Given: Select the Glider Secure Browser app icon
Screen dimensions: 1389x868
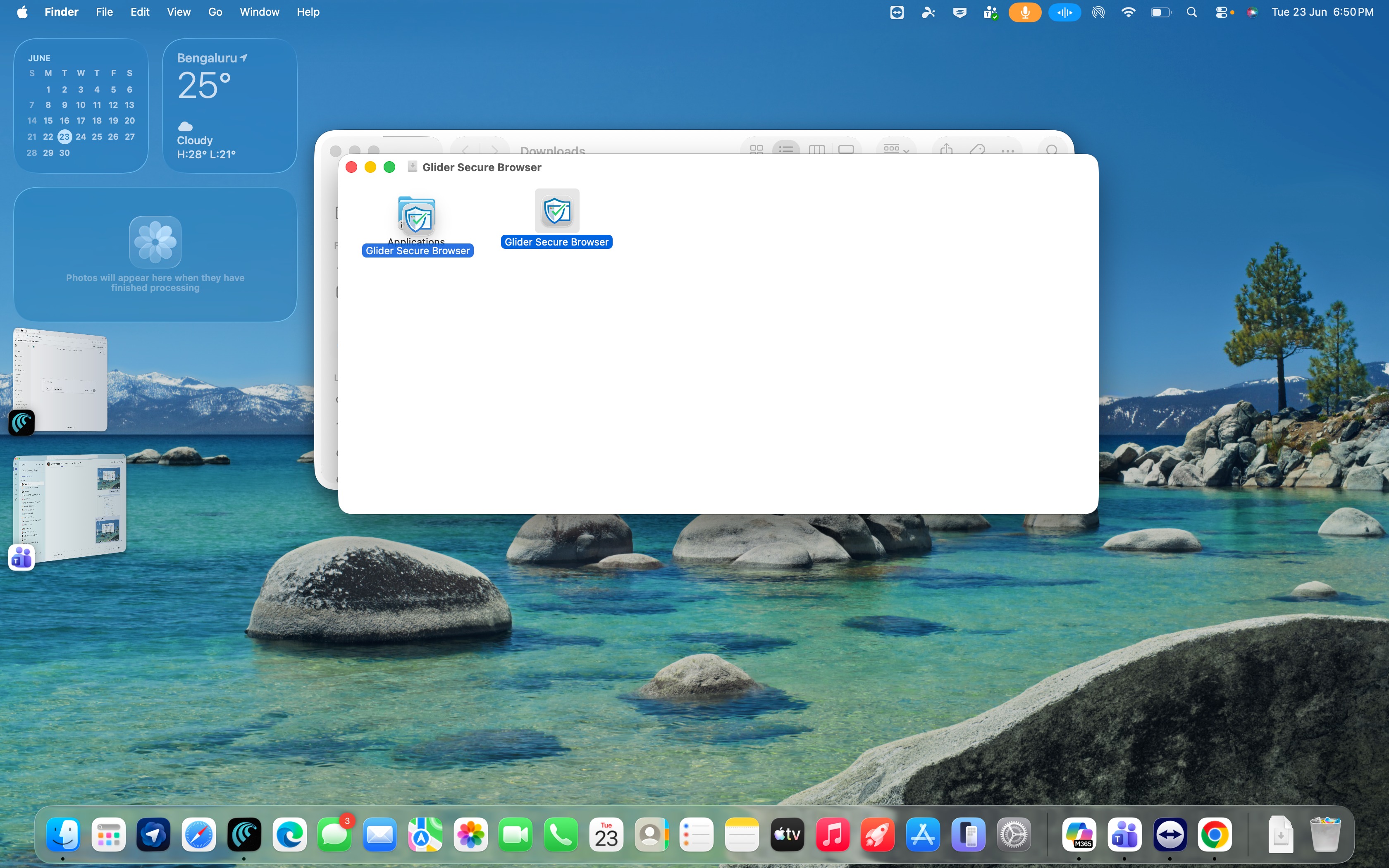Looking at the screenshot, I should (x=557, y=211).
